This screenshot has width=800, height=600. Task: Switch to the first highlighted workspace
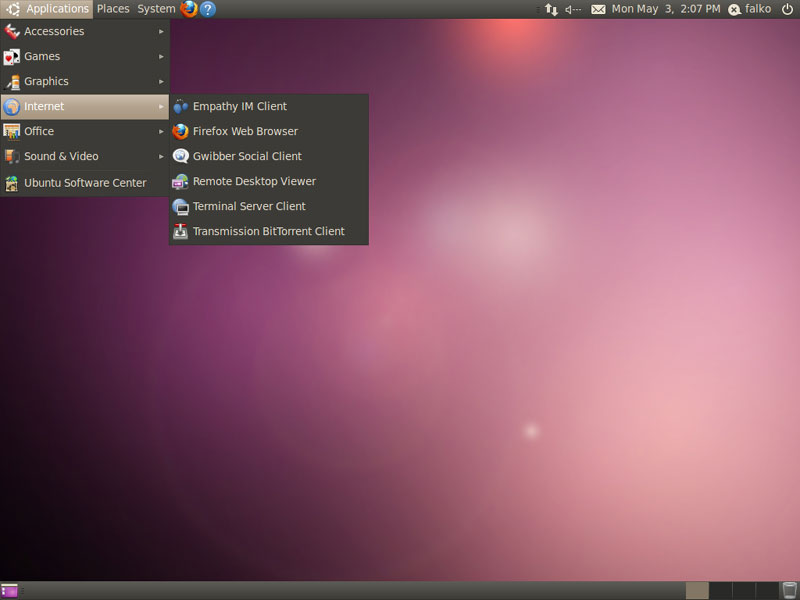(697, 591)
